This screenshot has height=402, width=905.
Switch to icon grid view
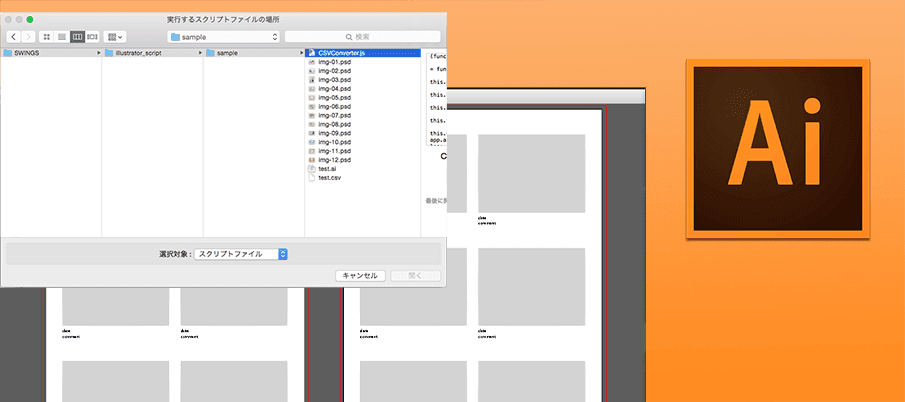pyautogui.click(x=47, y=37)
